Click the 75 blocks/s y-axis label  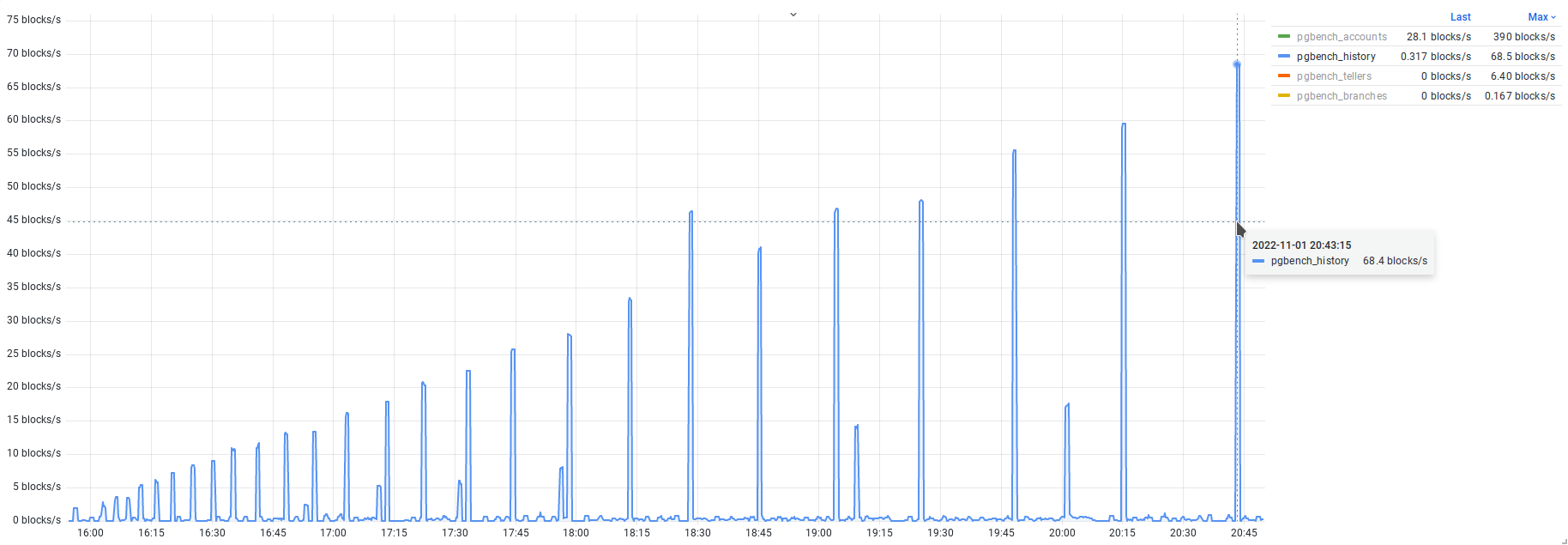tap(33, 20)
